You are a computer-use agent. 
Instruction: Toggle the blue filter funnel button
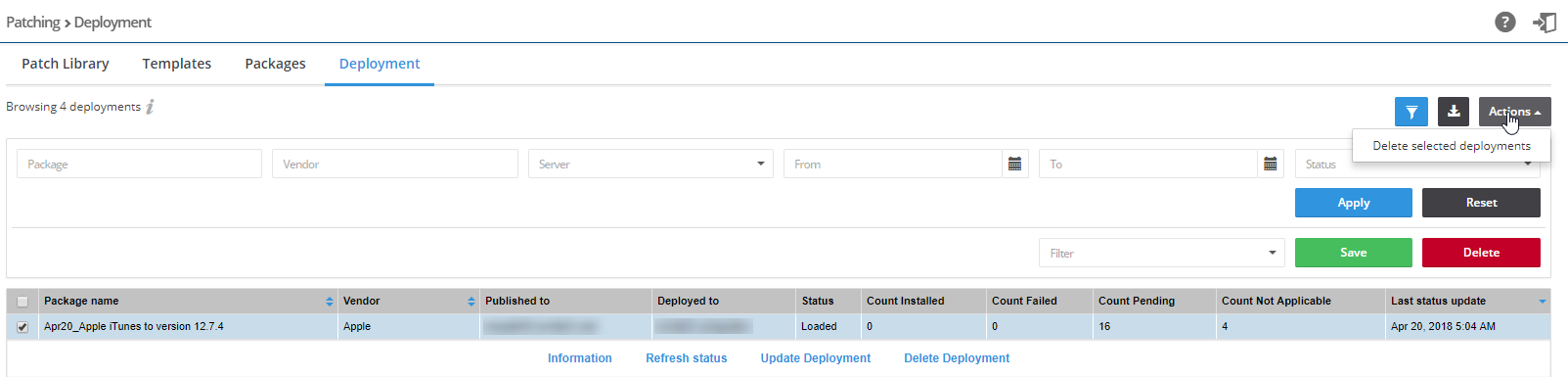click(1411, 112)
